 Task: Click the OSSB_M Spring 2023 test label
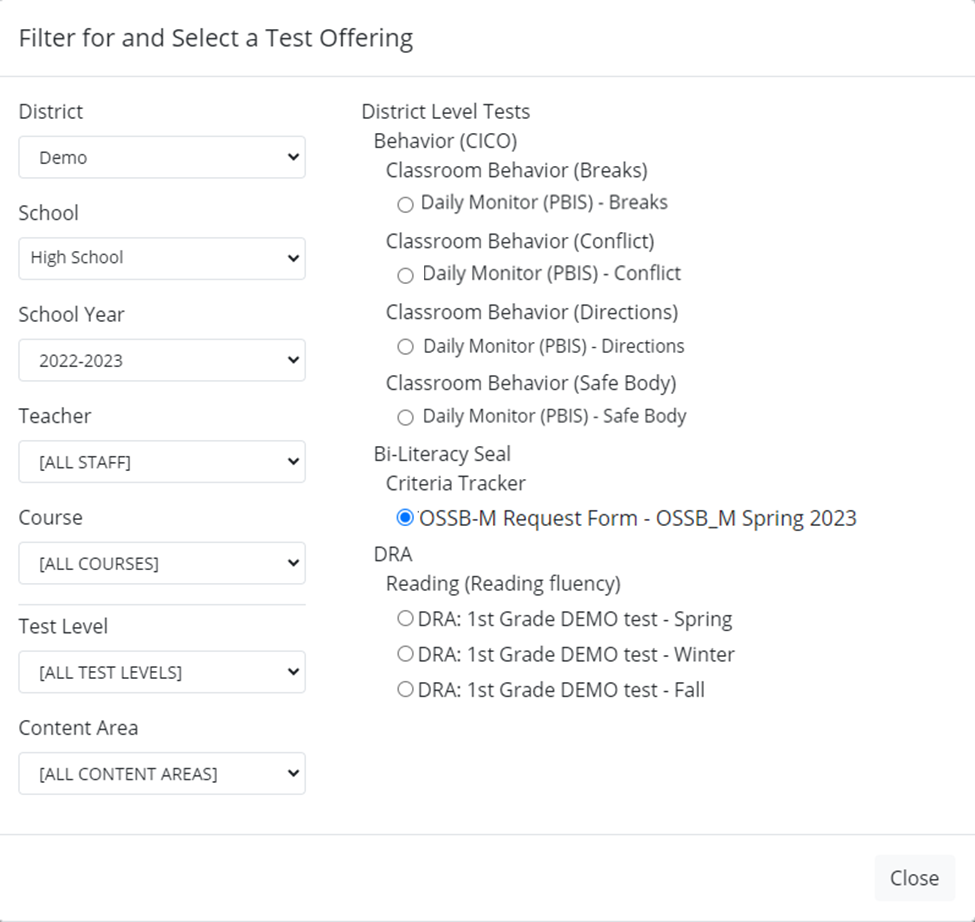(x=638, y=518)
